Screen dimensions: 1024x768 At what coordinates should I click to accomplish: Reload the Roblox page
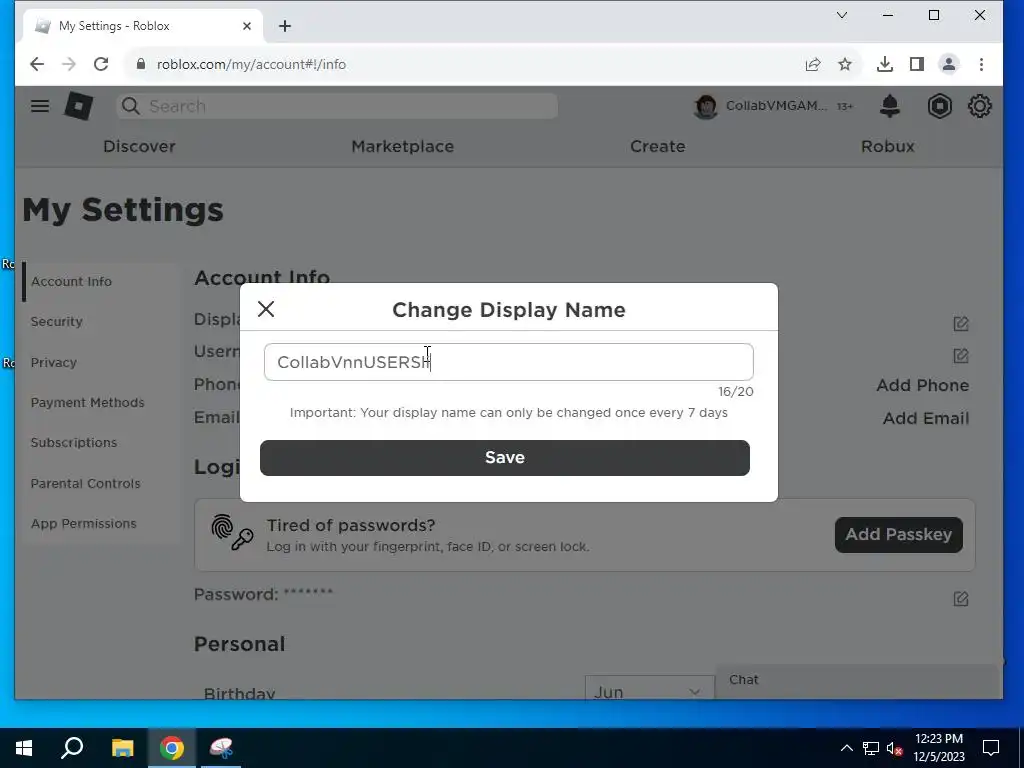[101, 64]
